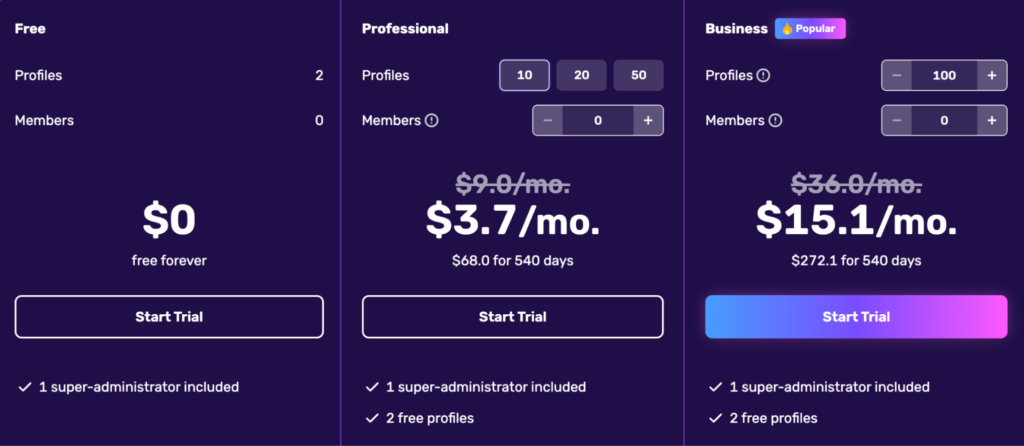The height and width of the screenshot is (446, 1024).
Task: Click Business members count field
Action: pyautogui.click(x=943, y=121)
